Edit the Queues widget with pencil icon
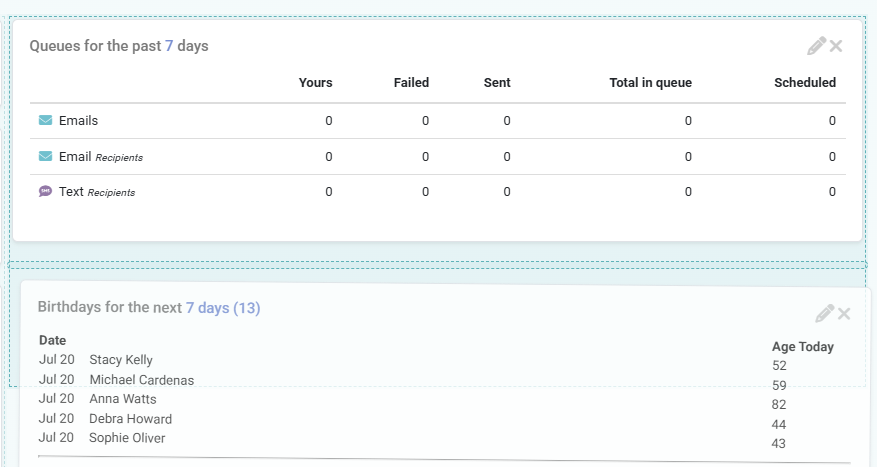 point(816,46)
